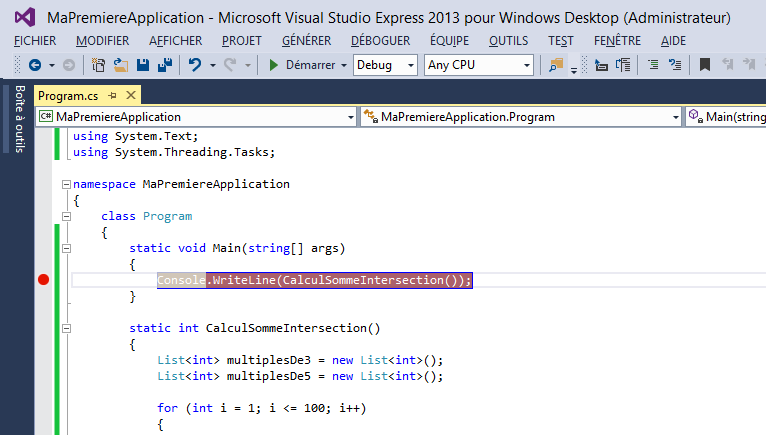Click 'Console' in the highlighted line
This screenshot has width=766, height=435.
[181, 280]
